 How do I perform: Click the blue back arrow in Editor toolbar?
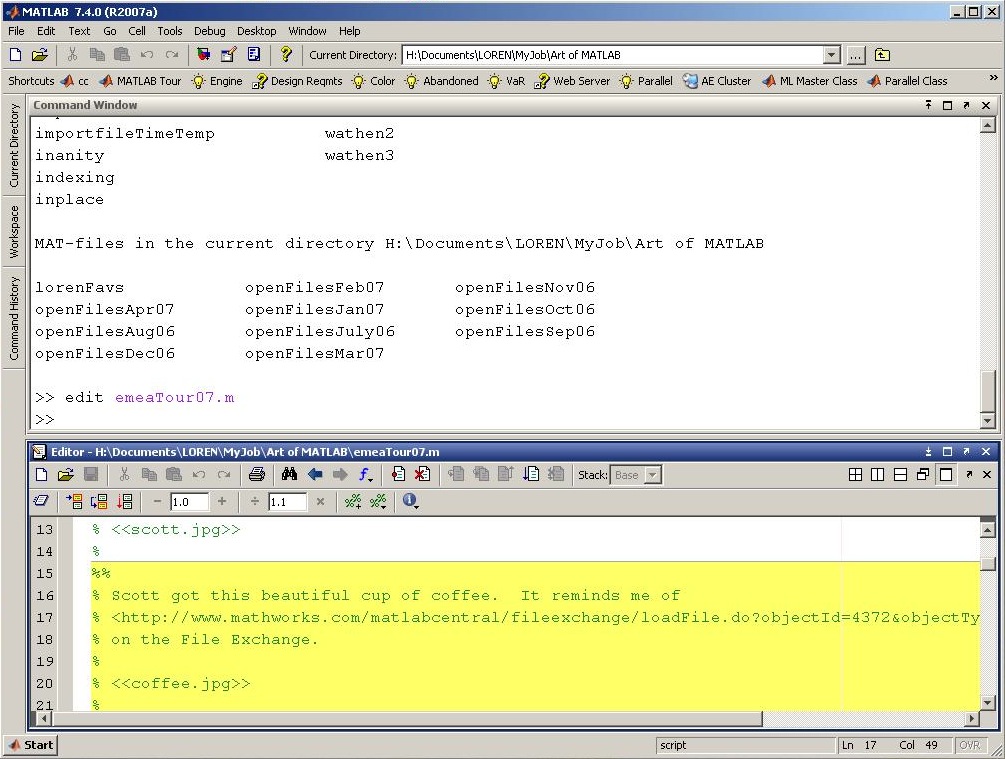tap(315, 475)
